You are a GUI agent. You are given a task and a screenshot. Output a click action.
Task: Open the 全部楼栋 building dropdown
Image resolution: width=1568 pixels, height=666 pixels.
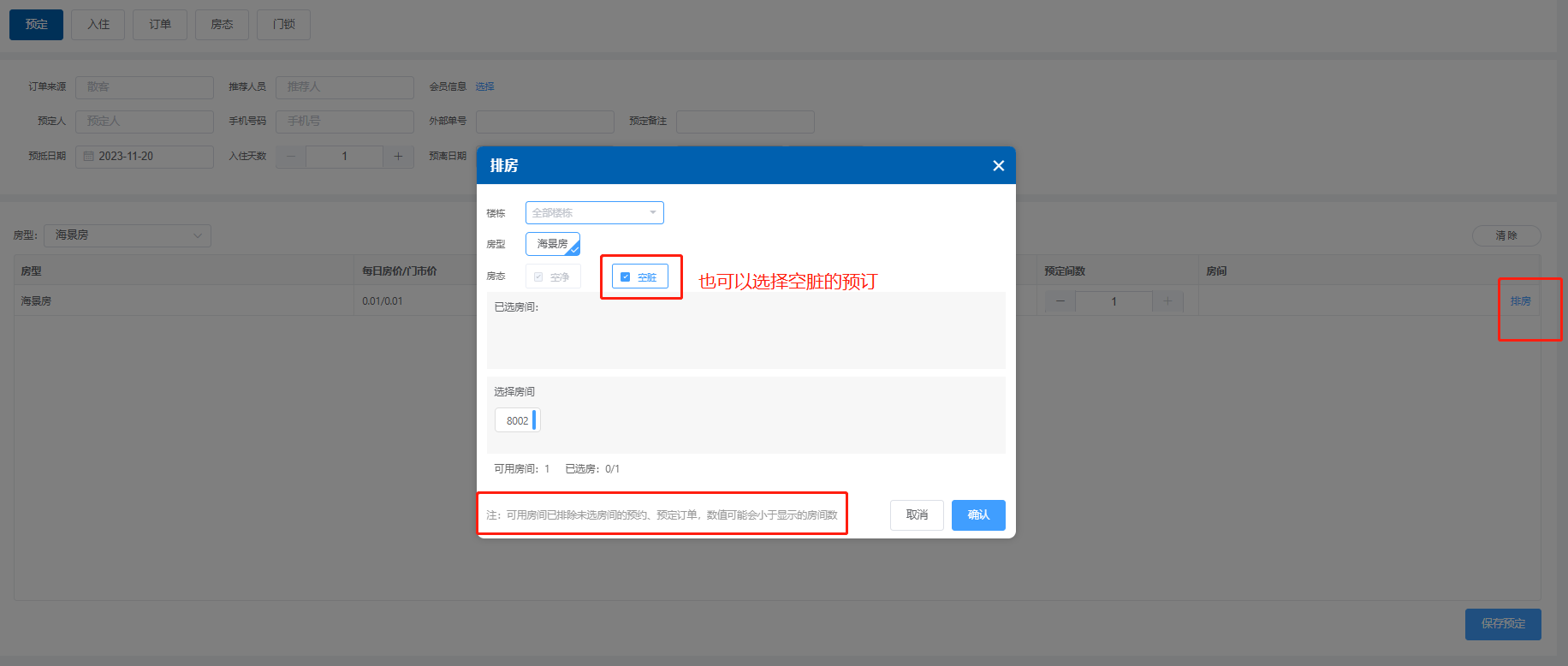click(594, 213)
